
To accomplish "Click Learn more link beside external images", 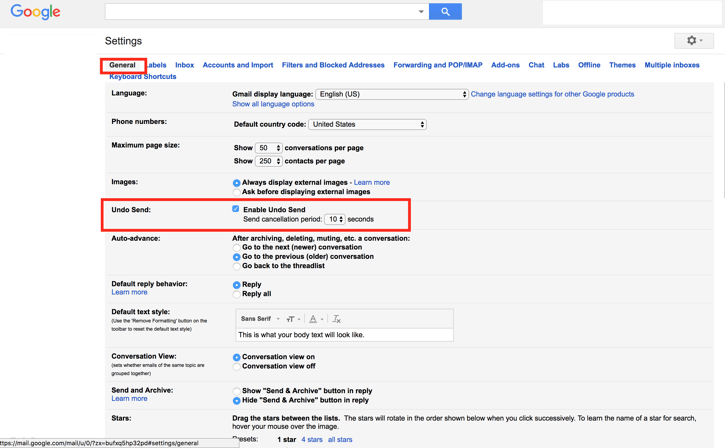I will click(372, 183).
